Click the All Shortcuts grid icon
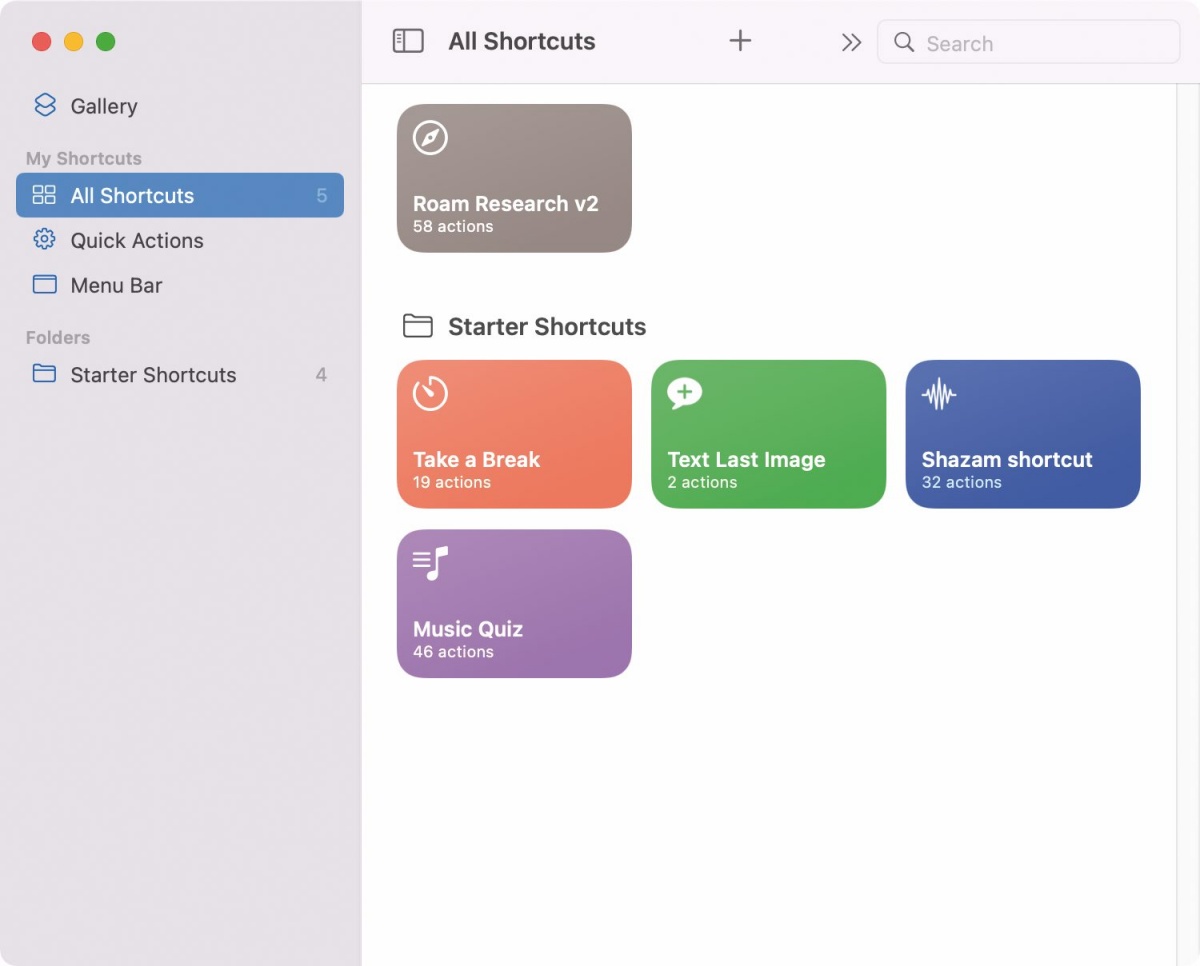The width and height of the screenshot is (1200, 966). pyautogui.click(x=44, y=195)
